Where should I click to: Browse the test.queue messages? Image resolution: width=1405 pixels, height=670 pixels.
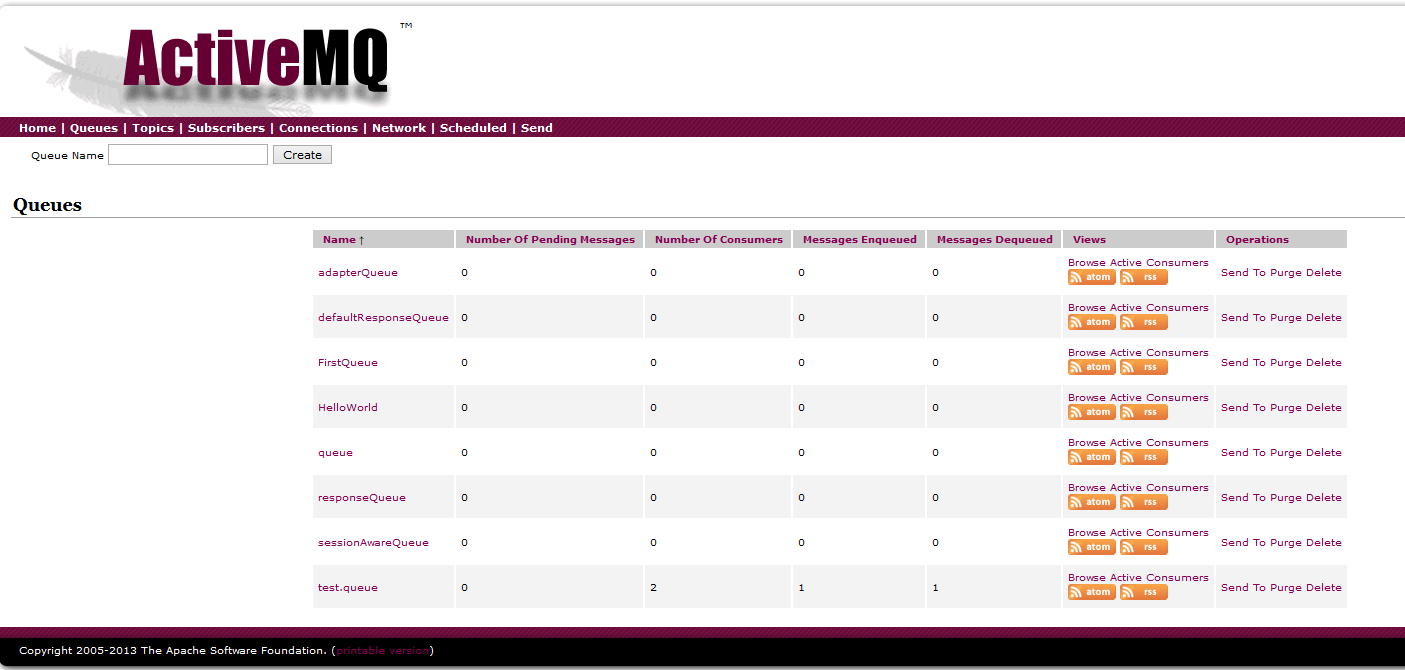1087,578
